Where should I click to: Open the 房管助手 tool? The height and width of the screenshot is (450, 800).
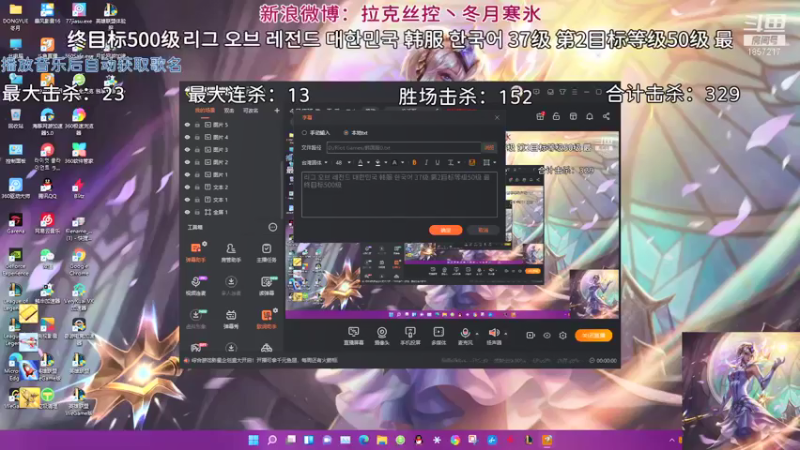(231, 252)
